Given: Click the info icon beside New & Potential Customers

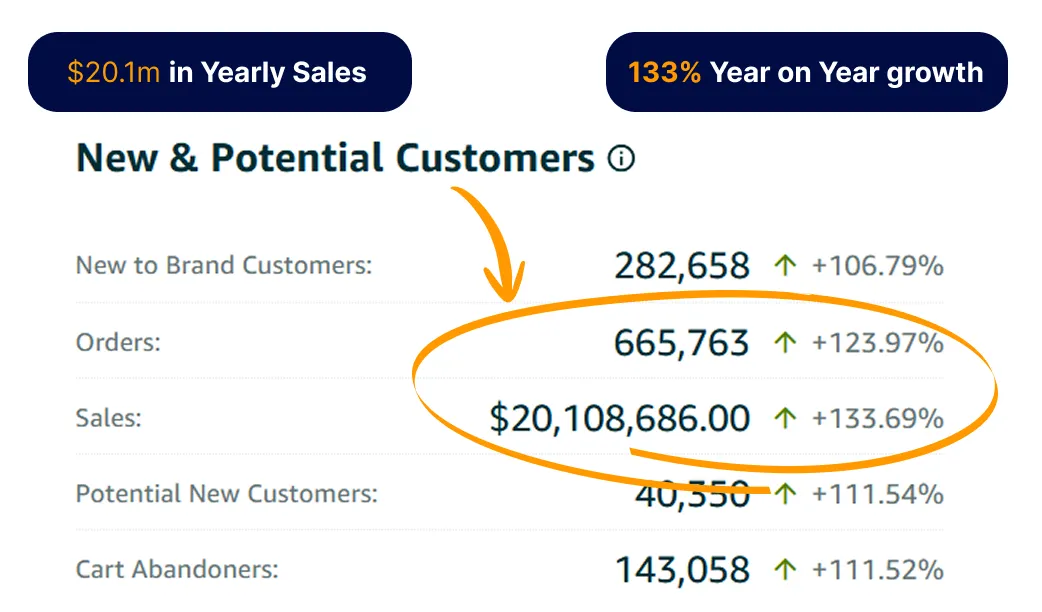Looking at the screenshot, I should [621, 158].
